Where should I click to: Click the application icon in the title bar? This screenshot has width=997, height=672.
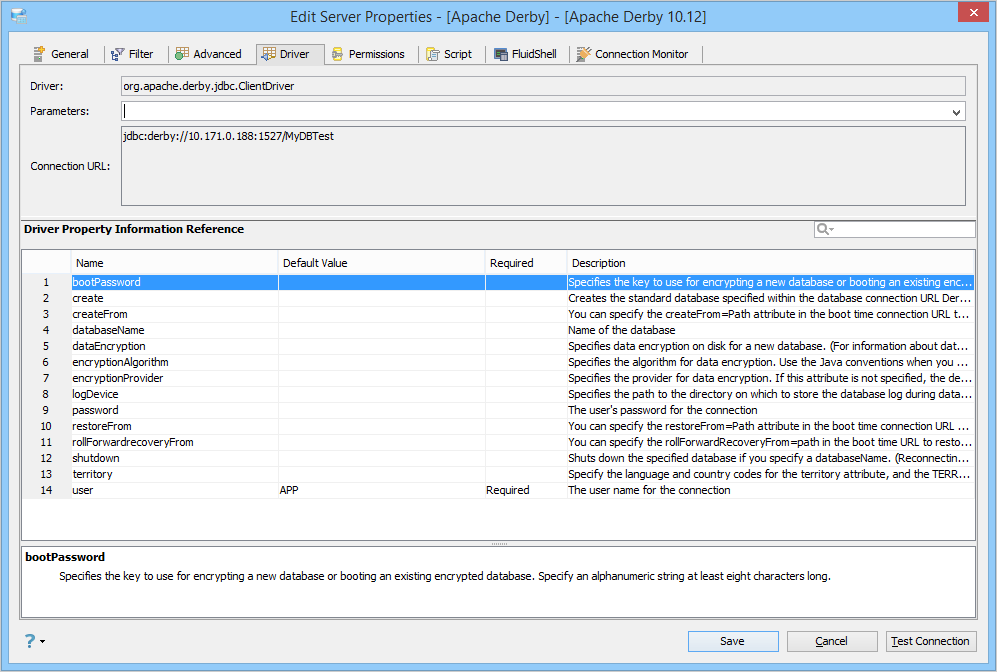[x=19, y=17]
